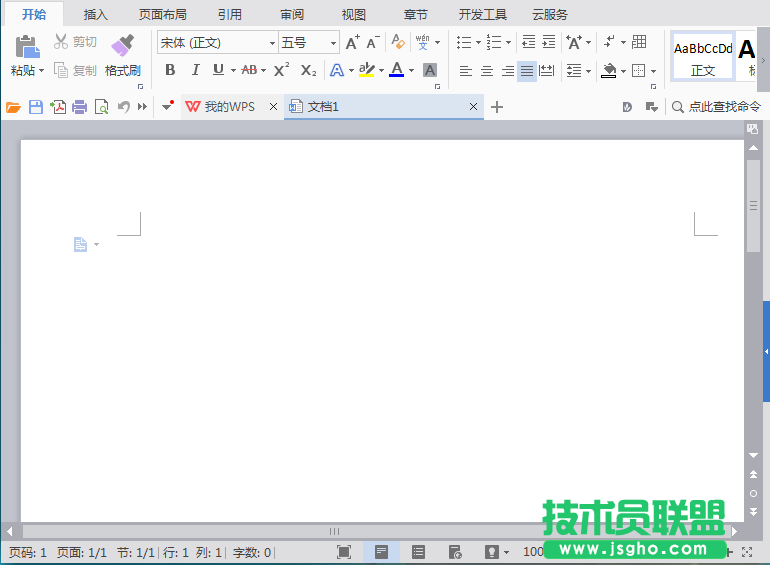
Task: Toggle Italic formatting
Action: [x=195, y=70]
